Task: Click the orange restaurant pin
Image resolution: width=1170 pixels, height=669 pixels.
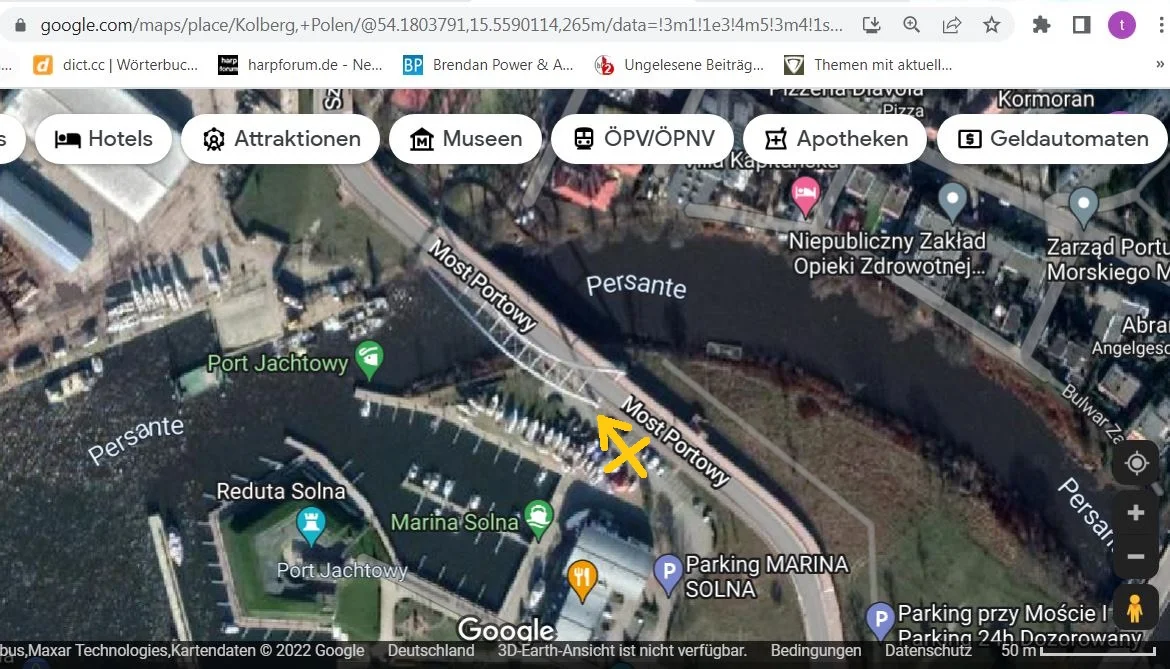Action: [x=582, y=576]
